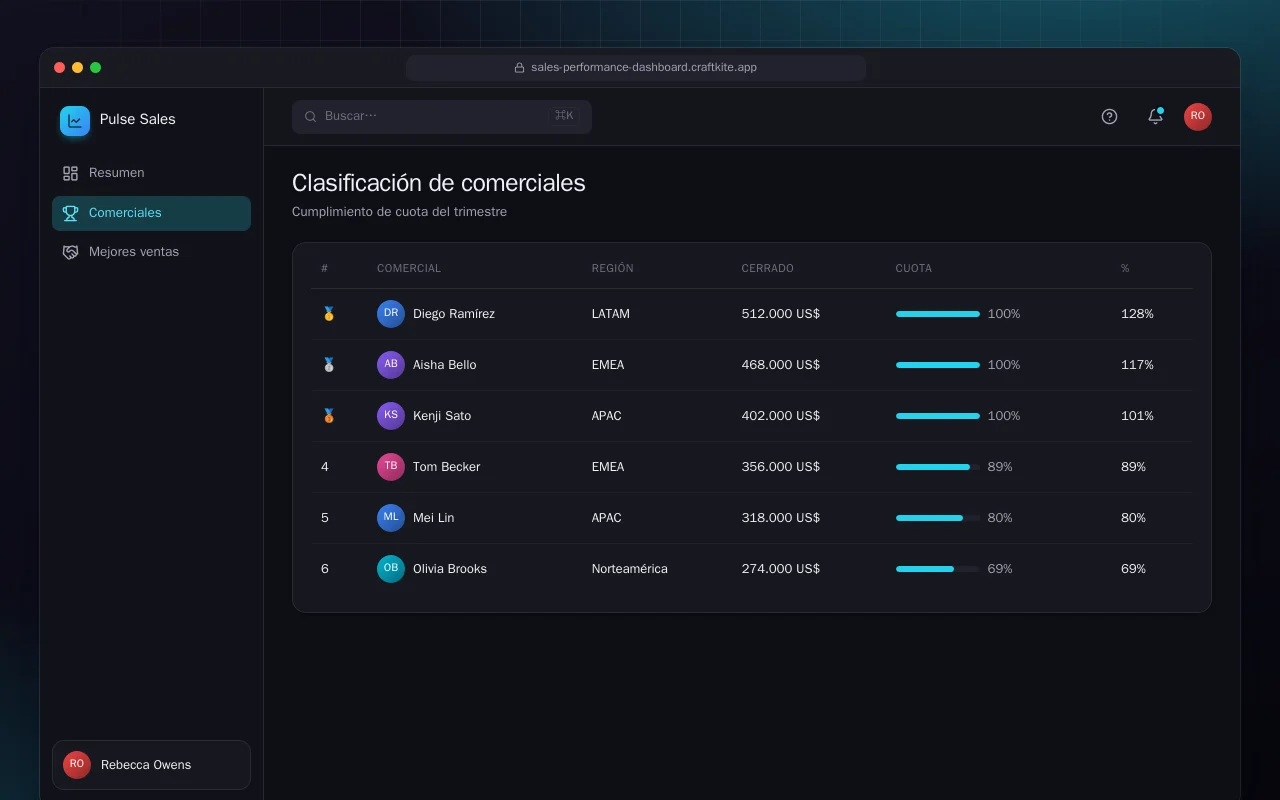1280x800 pixels.
Task: Click the TB avatar of Tom Becker
Action: (391, 467)
